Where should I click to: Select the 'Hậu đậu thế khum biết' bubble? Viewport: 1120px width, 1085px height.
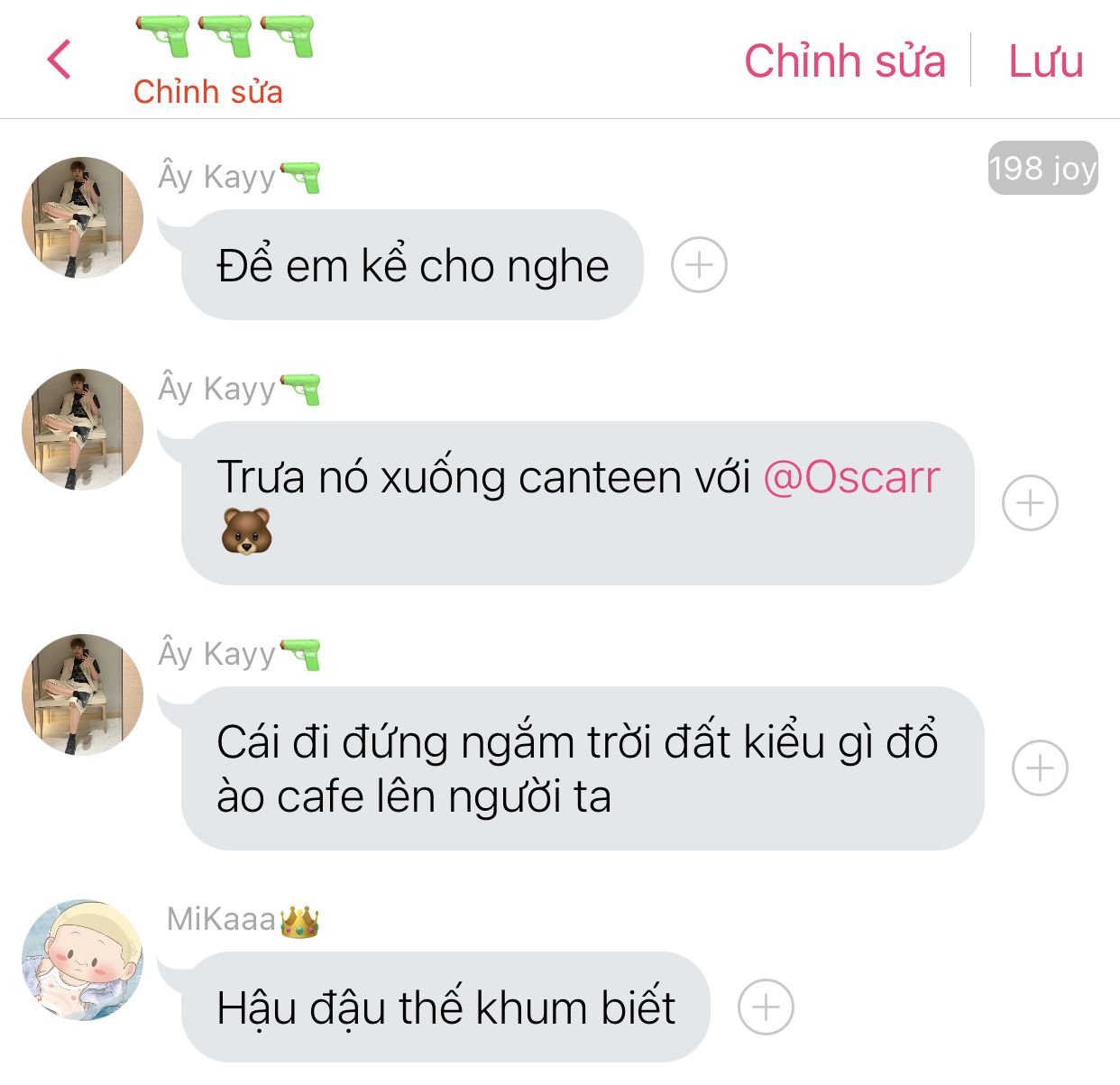point(445,1007)
